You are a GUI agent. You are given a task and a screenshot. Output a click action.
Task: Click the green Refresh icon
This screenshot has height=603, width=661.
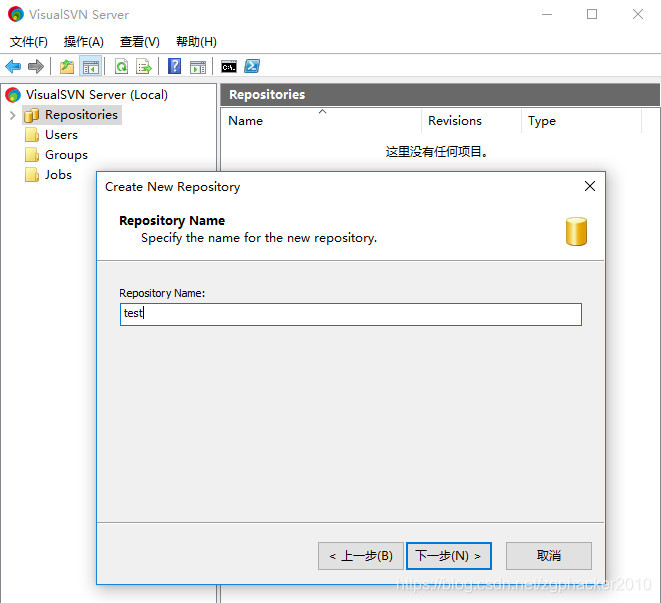122,67
